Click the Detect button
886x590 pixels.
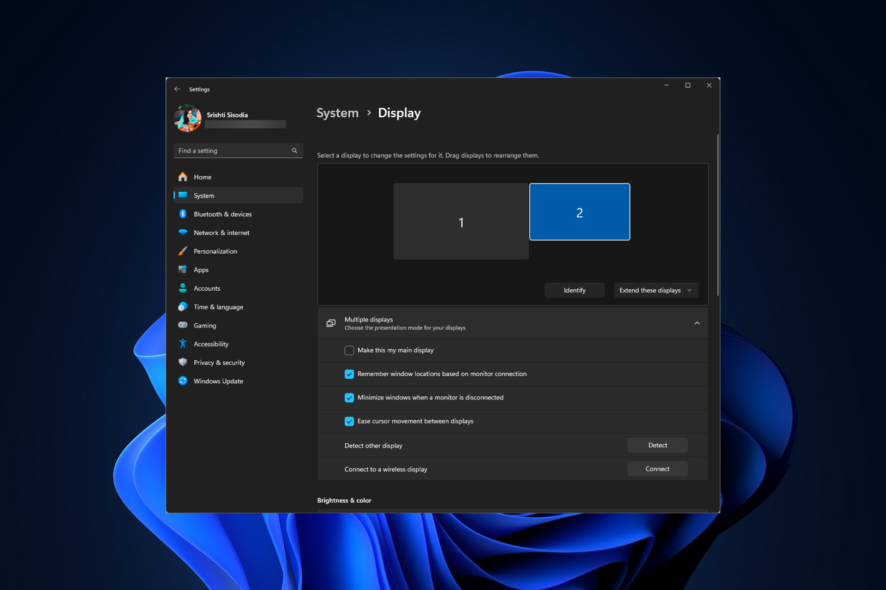click(658, 445)
